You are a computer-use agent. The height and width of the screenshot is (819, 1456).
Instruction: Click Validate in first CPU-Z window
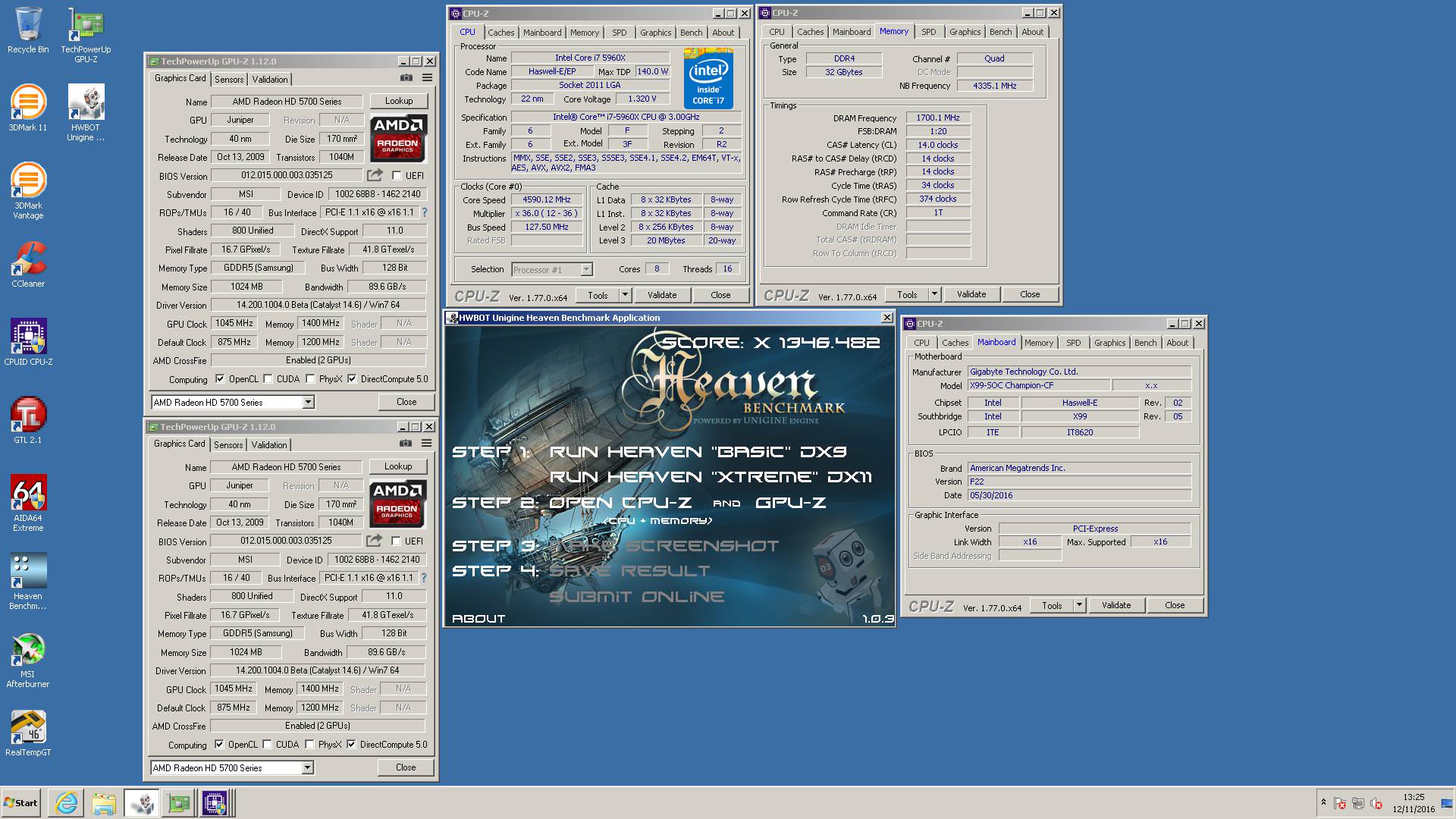coord(662,295)
